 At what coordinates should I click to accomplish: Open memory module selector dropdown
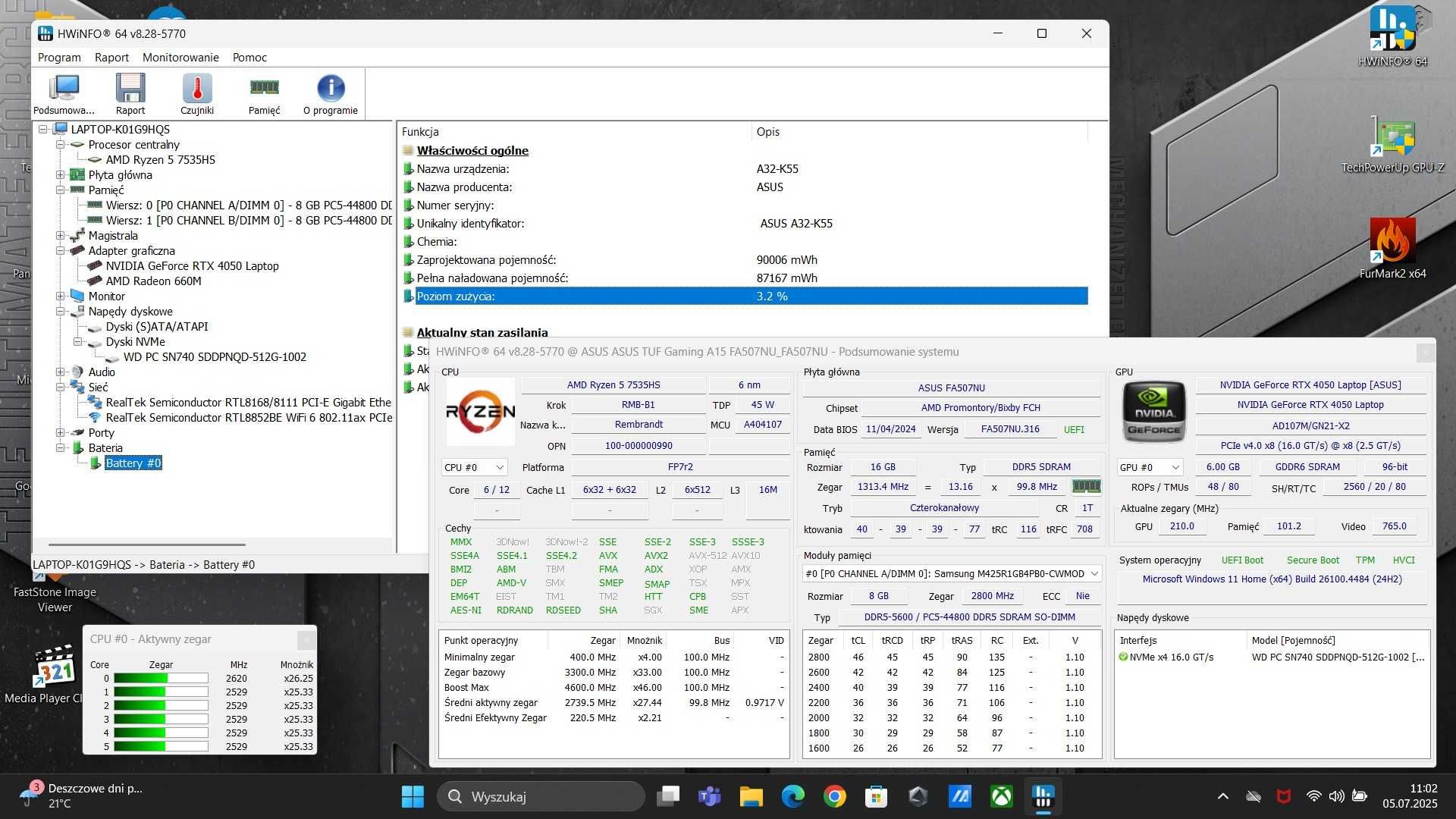[x=952, y=574]
